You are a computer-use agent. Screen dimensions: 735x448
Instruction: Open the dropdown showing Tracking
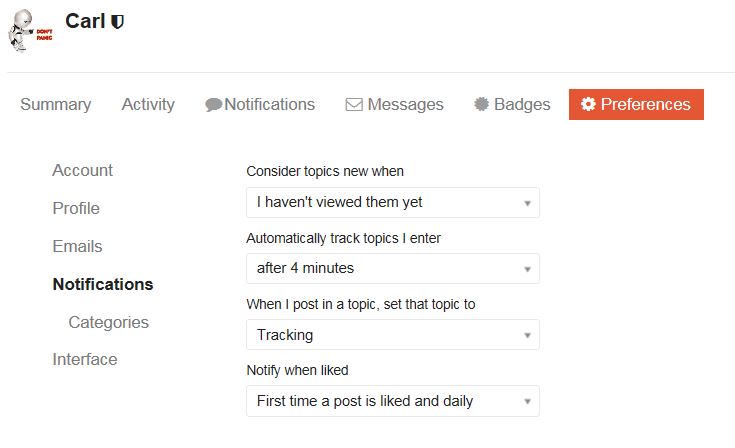(x=393, y=335)
